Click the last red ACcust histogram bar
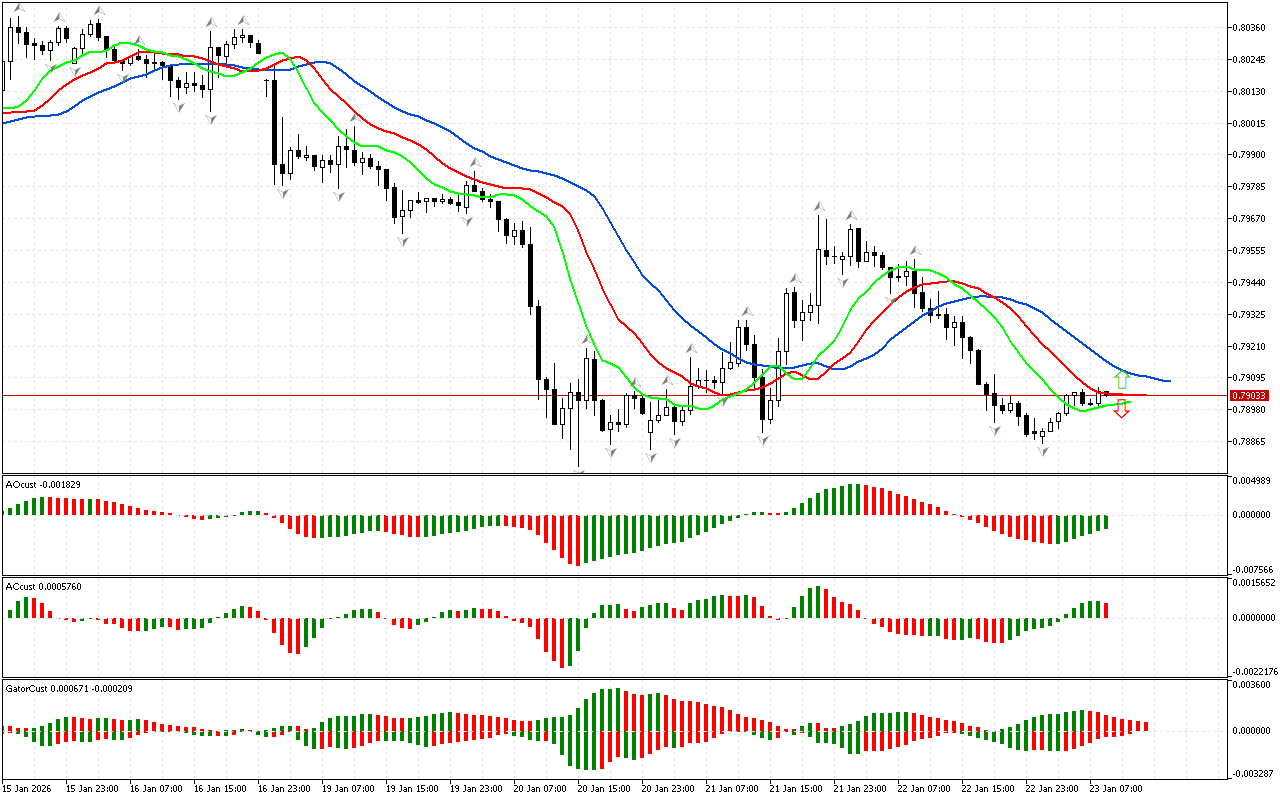 (1106, 610)
